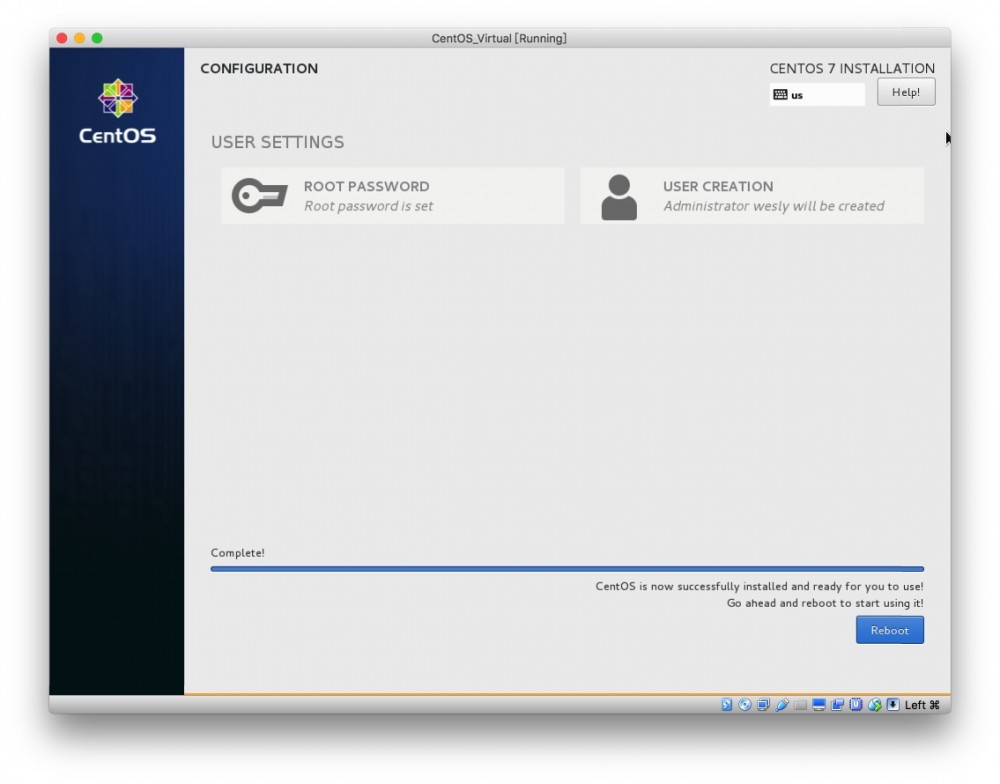Click the 'Complete!' status label

click(x=237, y=552)
